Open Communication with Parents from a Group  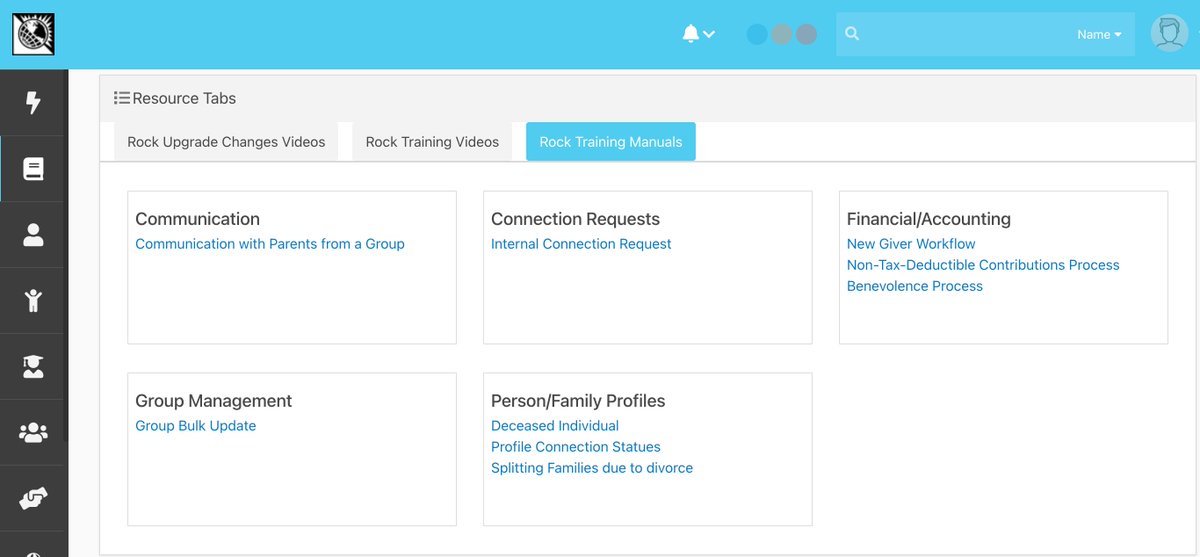[270, 244]
